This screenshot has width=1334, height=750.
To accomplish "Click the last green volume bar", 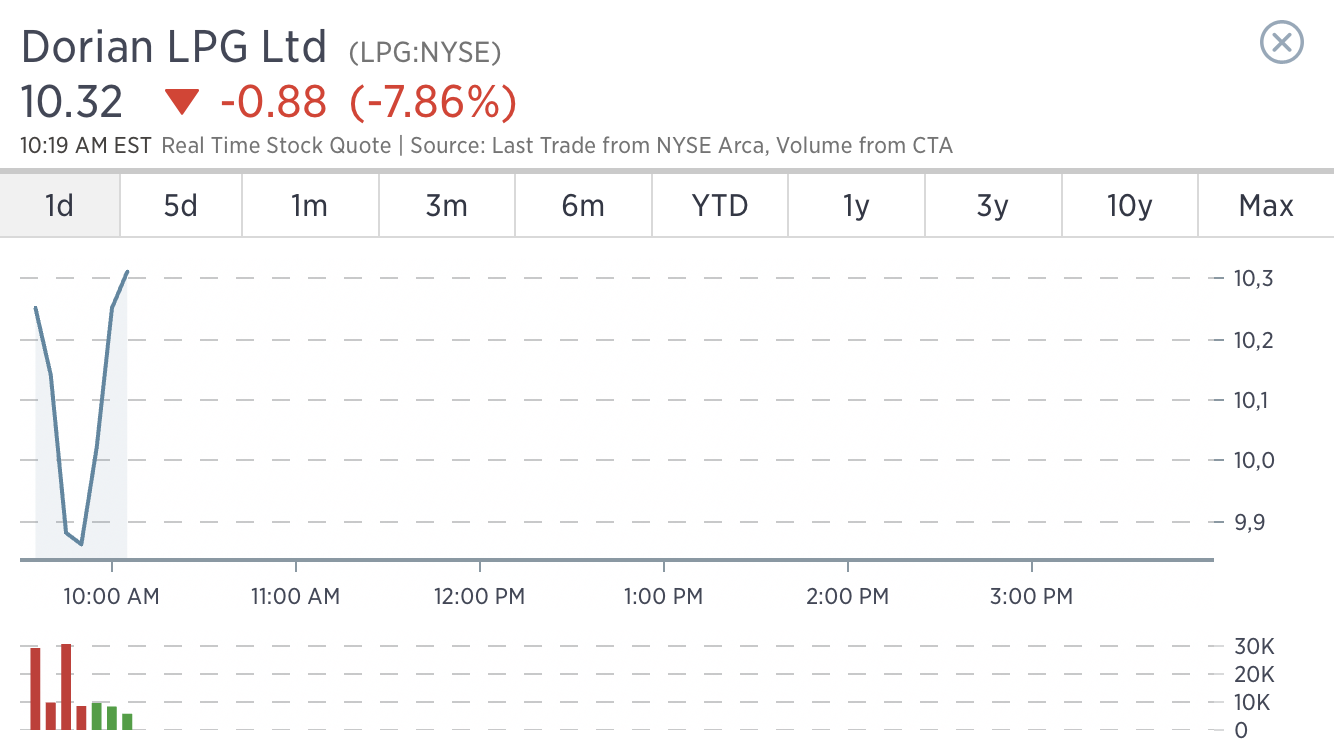I will point(127,721).
